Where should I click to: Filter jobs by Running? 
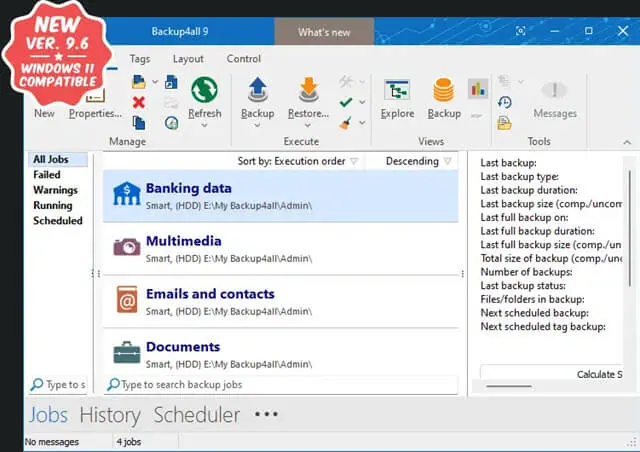click(53, 205)
